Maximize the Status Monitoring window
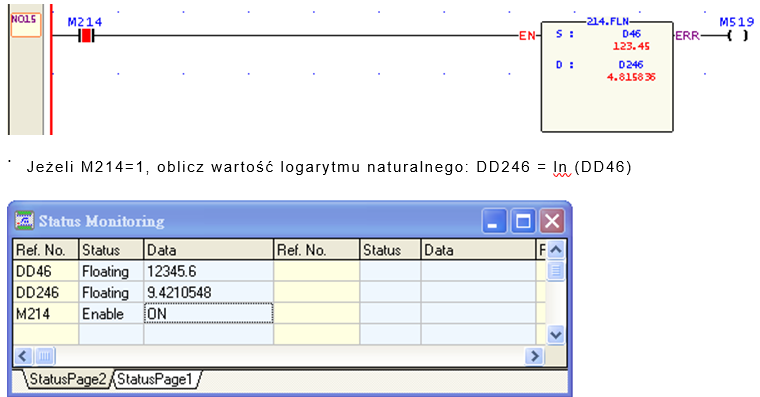Image resolution: width=760 pixels, height=397 pixels. click(x=523, y=222)
